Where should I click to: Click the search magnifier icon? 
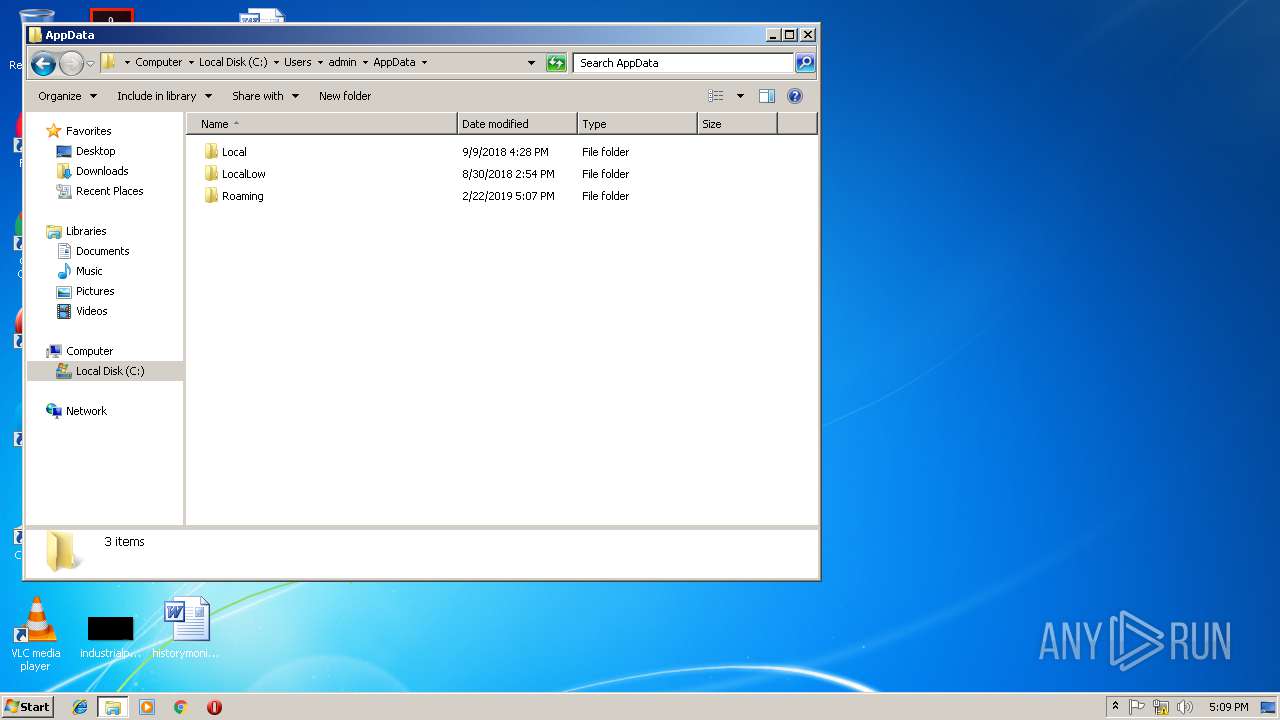805,63
